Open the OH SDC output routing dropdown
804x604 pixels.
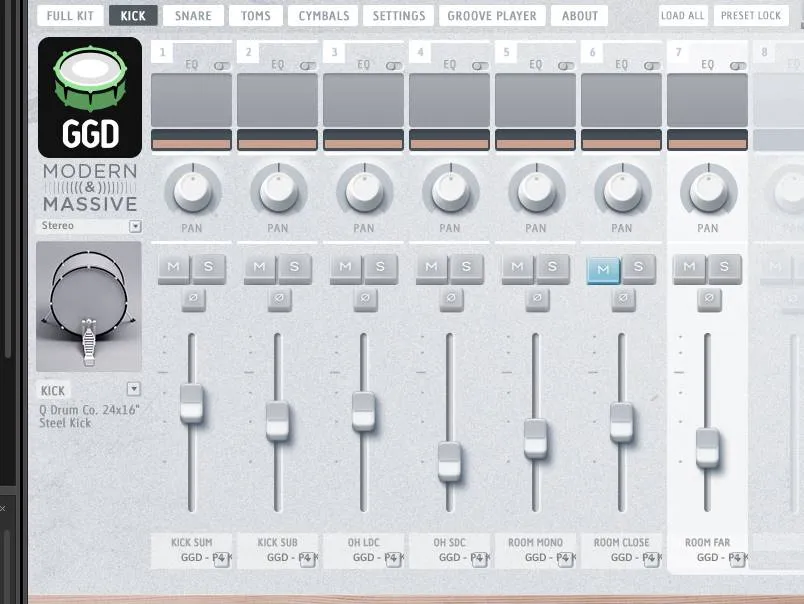(478, 559)
